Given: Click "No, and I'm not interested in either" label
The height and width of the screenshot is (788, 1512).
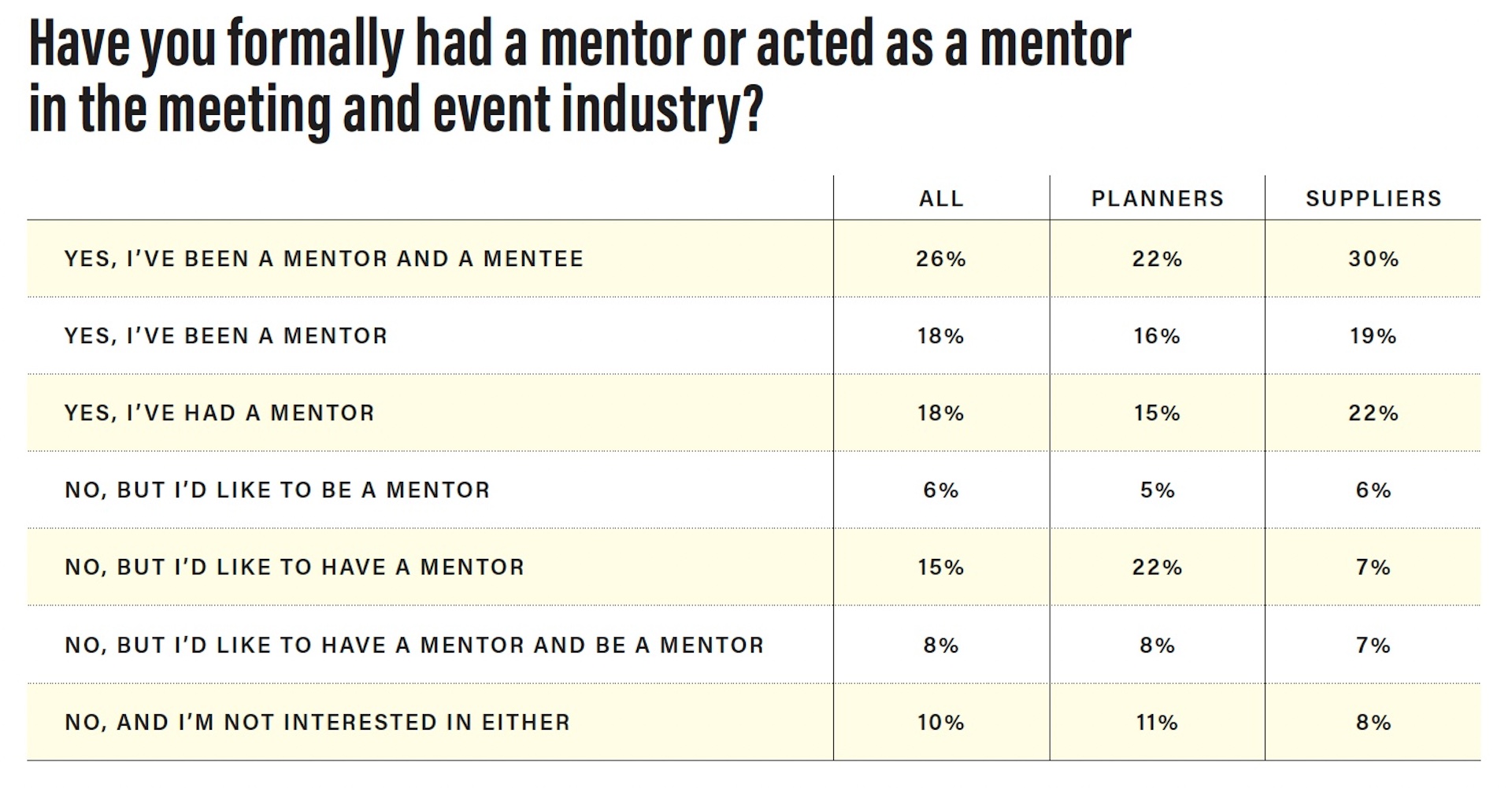Looking at the screenshot, I should pos(317,723).
